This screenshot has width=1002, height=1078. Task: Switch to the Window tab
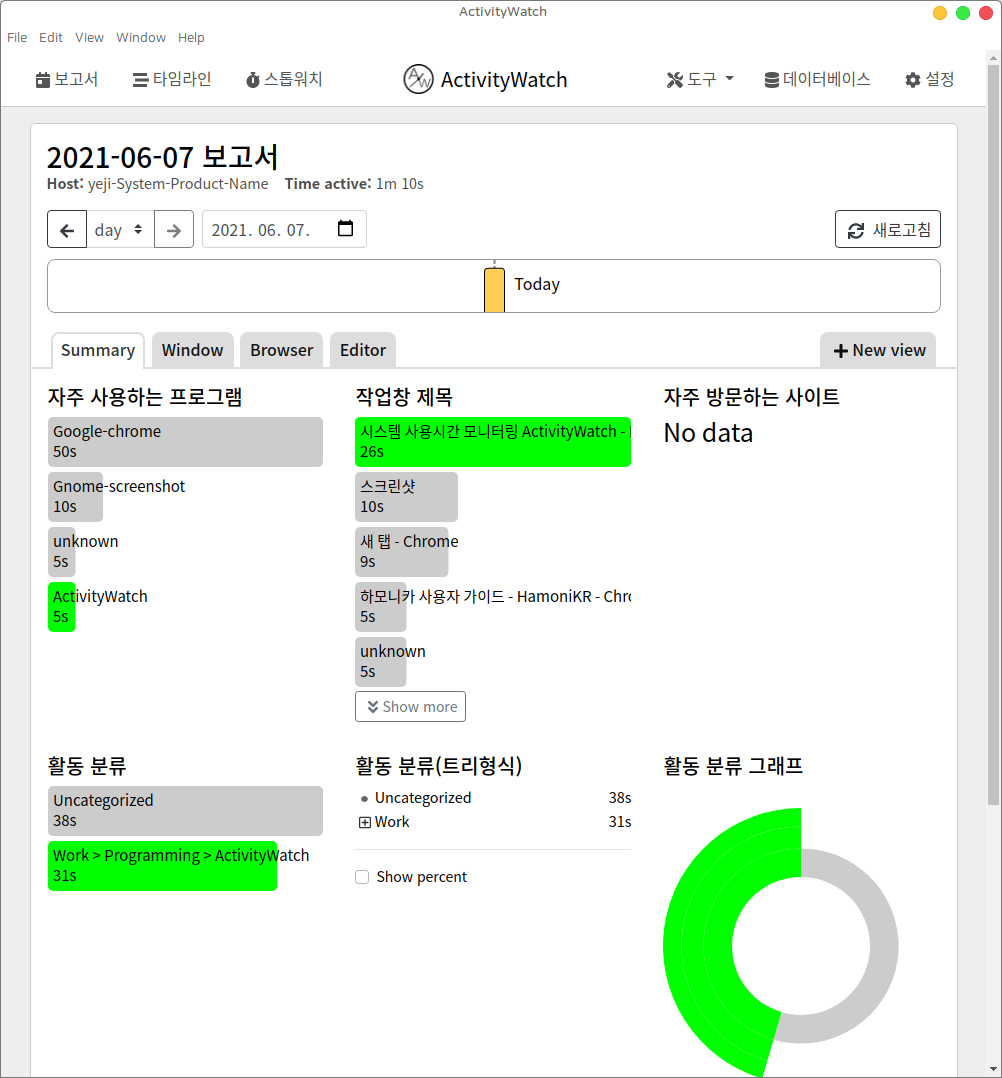tap(192, 351)
